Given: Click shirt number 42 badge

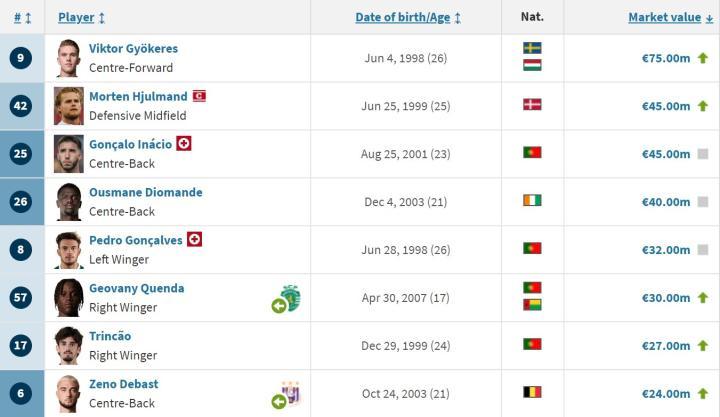Looking at the screenshot, I should coord(21,106).
